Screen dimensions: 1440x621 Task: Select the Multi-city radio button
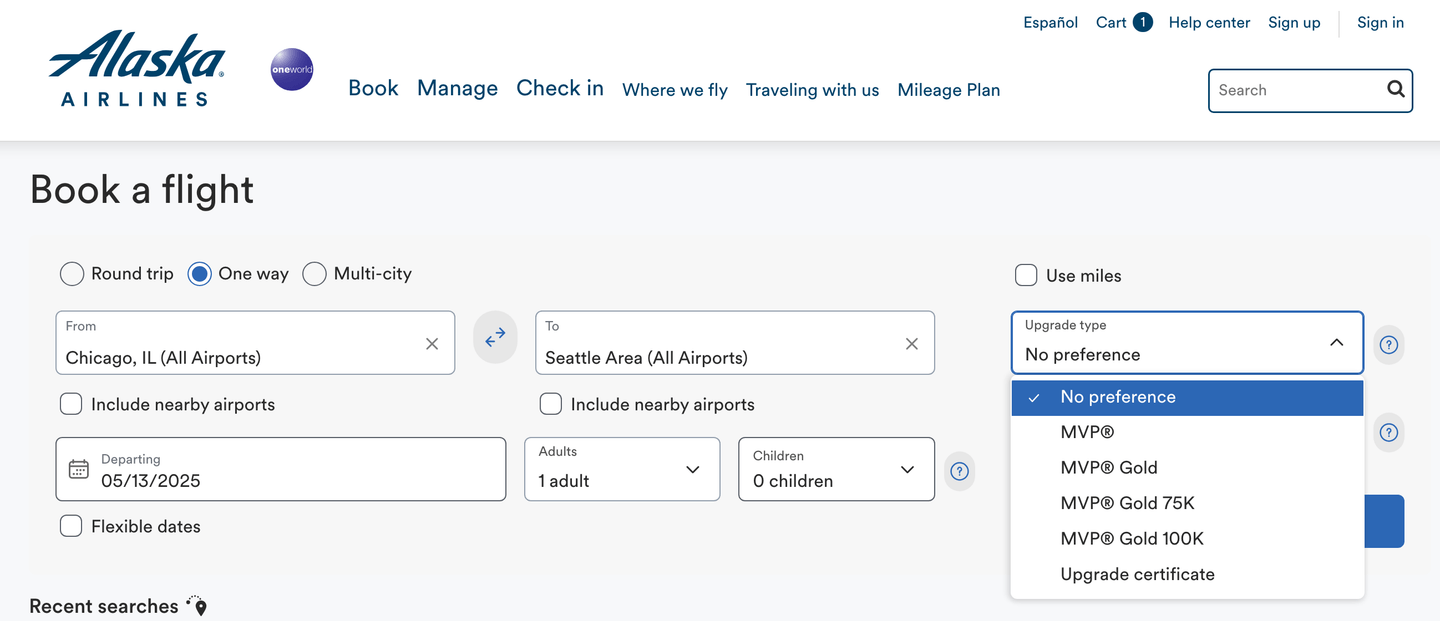pyautogui.click(x=315, y=274)
